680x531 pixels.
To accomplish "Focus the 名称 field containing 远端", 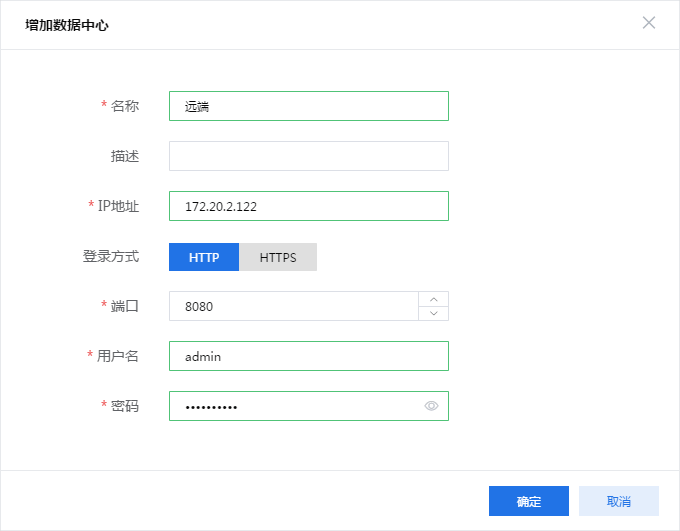I will point(309,106).
